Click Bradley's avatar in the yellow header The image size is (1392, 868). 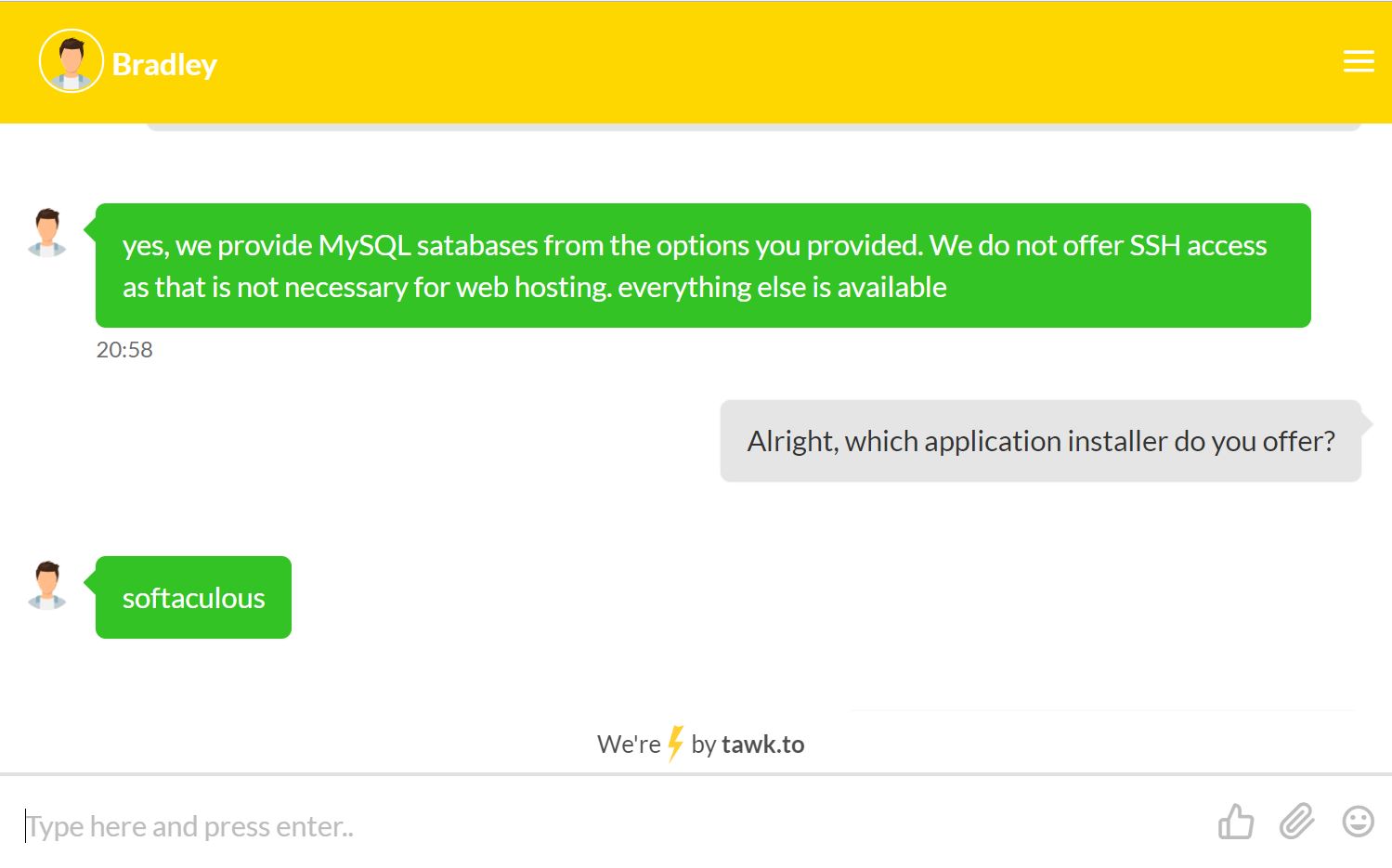tap(71, 61)
